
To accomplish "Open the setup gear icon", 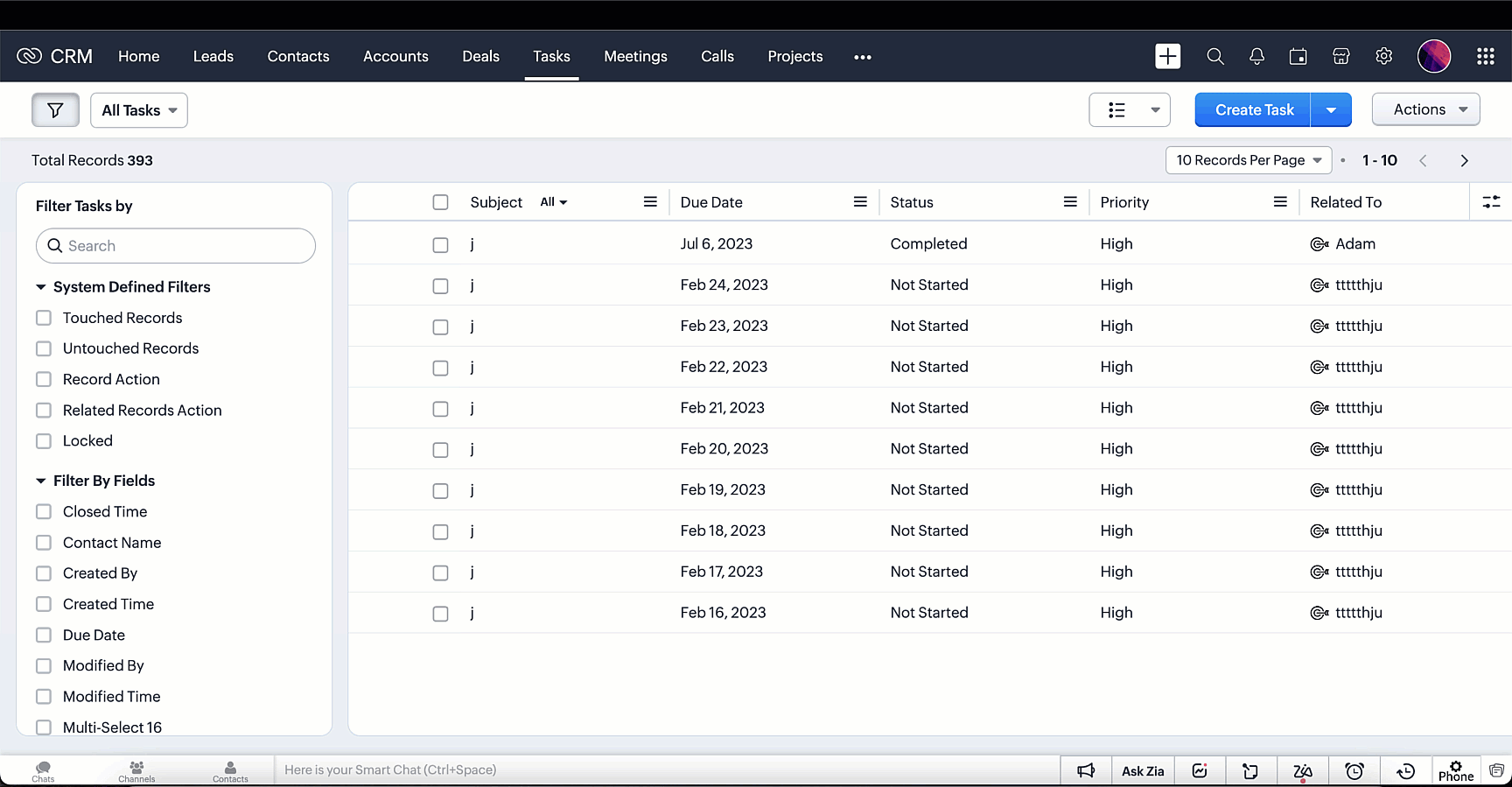I will [1383, 56].
